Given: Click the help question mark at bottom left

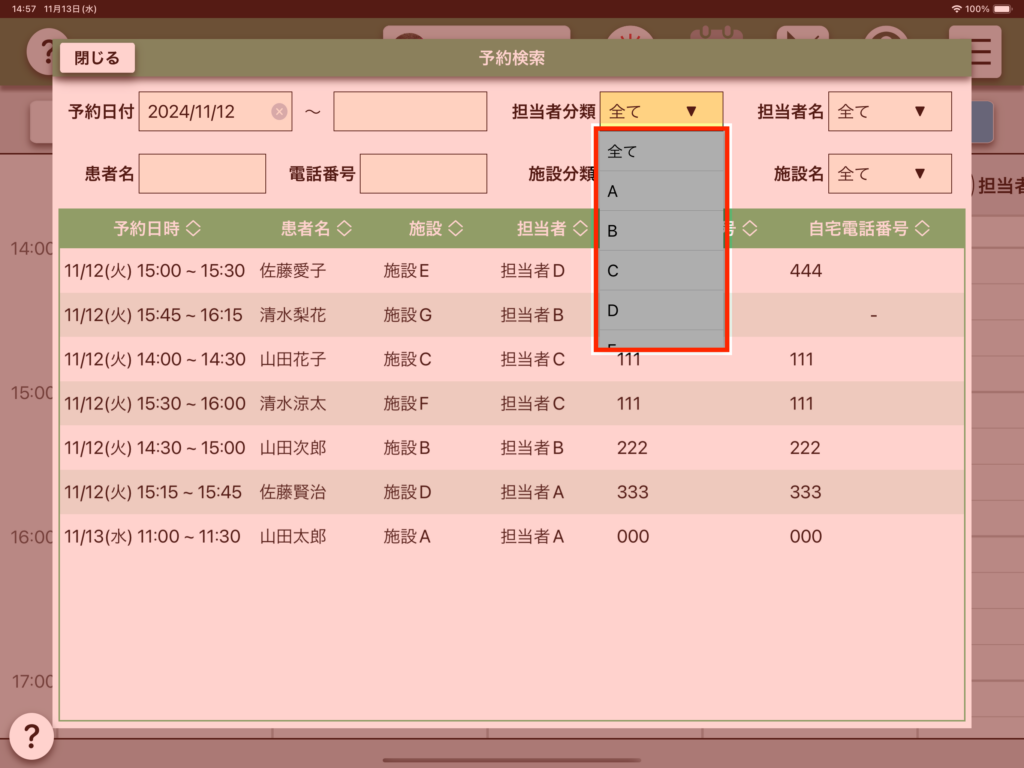Looking at the screenshot, I should [31, 737].
